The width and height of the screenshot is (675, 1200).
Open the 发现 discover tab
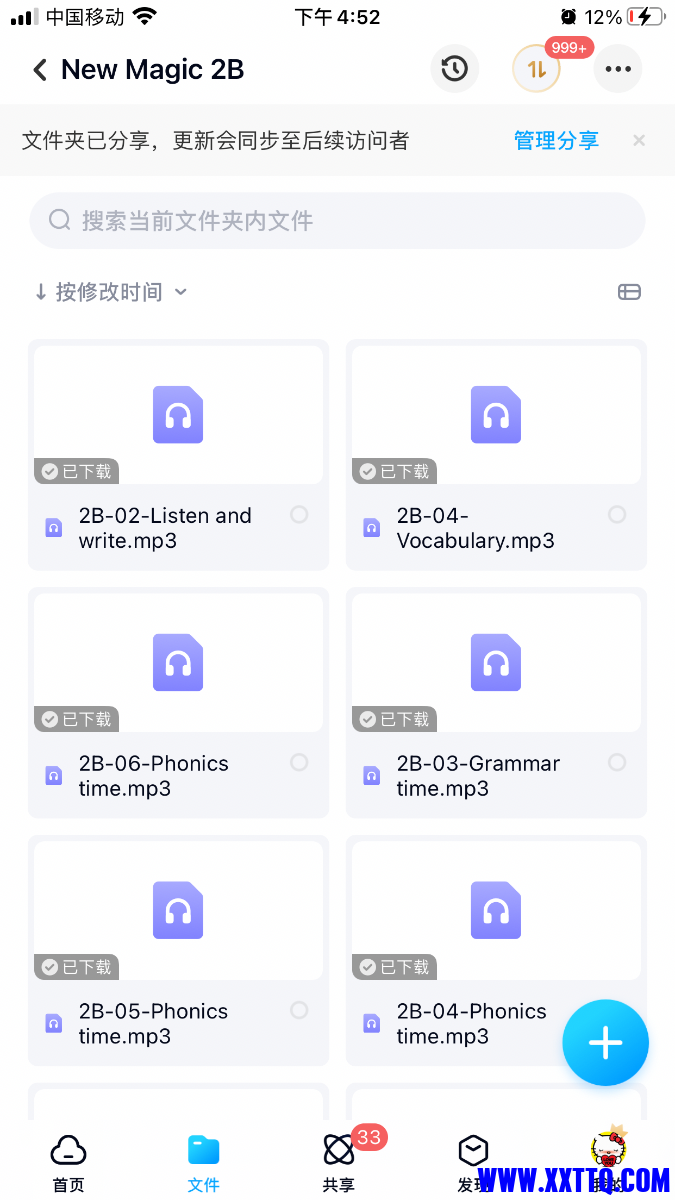473,1163
